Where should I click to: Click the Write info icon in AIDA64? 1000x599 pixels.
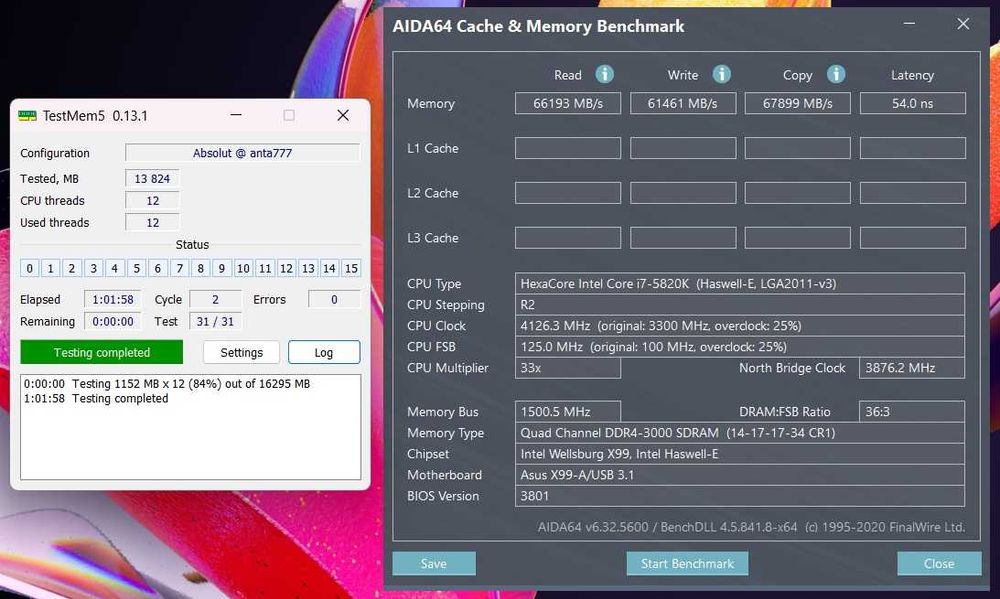click(721, 75)
